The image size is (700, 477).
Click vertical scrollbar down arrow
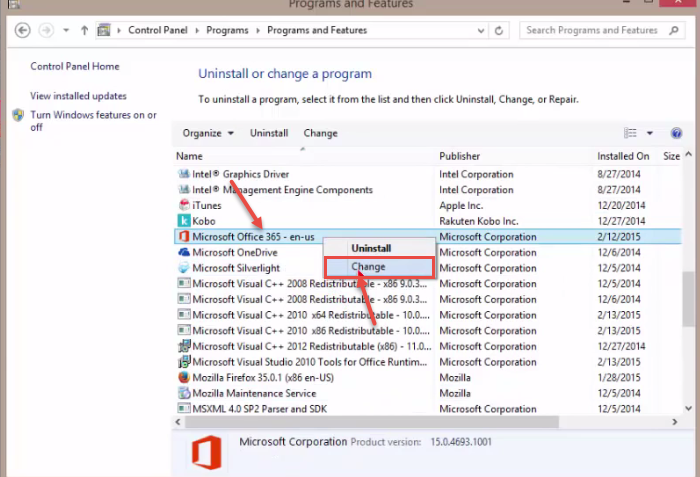tap(688, 408)
